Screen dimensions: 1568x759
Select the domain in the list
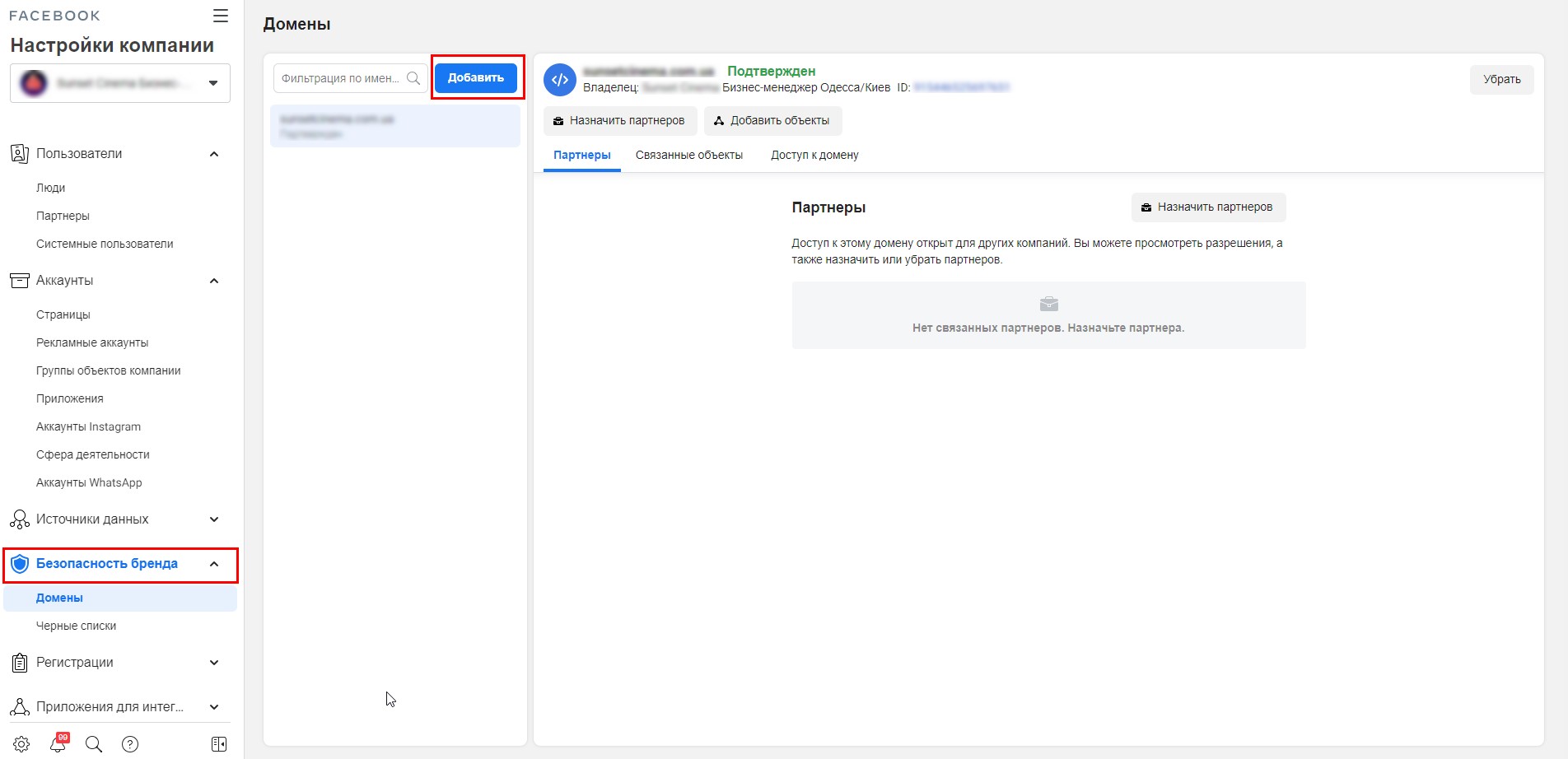395,126
